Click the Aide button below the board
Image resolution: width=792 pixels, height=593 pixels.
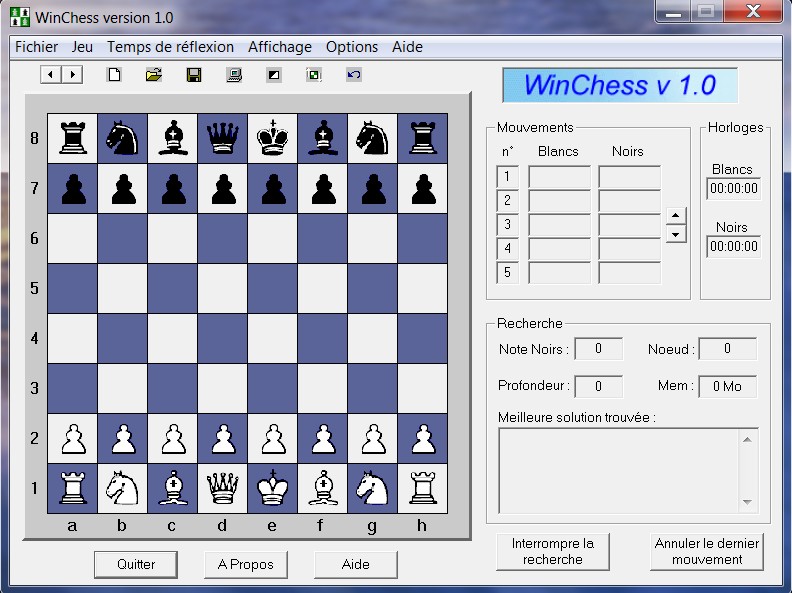point(356,564)
